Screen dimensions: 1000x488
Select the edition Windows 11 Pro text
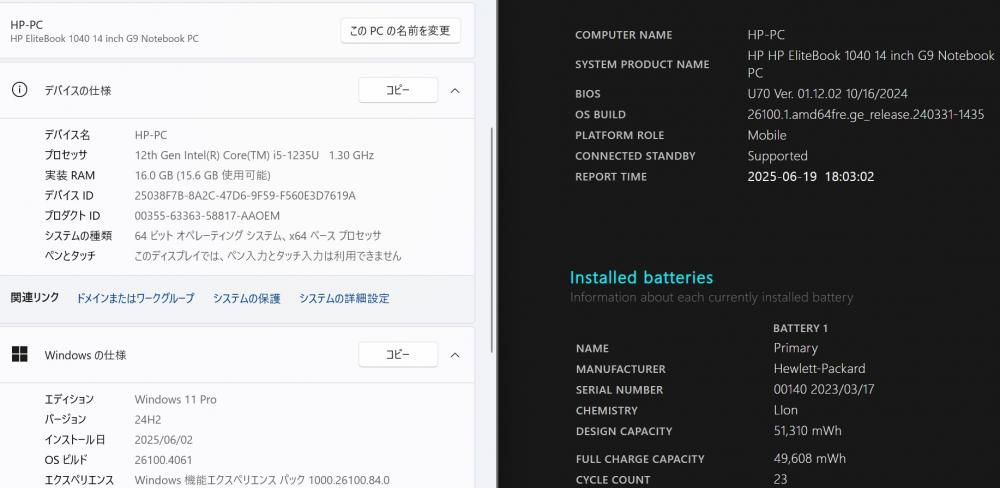pos(175,399)
